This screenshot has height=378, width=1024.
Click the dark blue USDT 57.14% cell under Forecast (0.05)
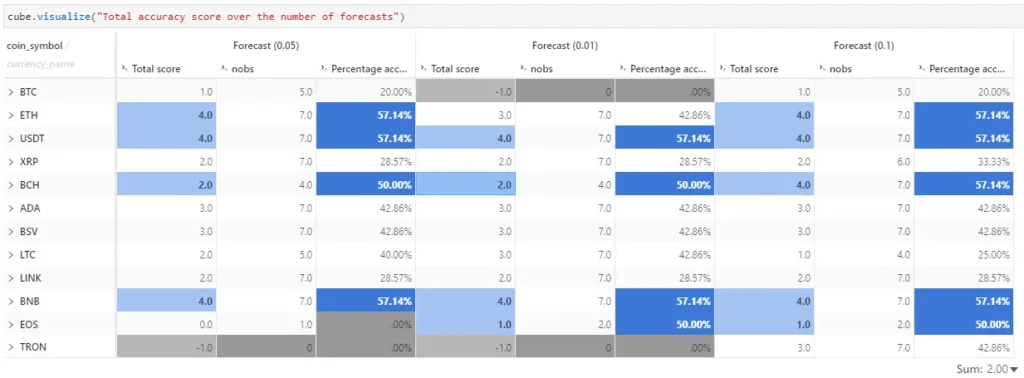365,138
